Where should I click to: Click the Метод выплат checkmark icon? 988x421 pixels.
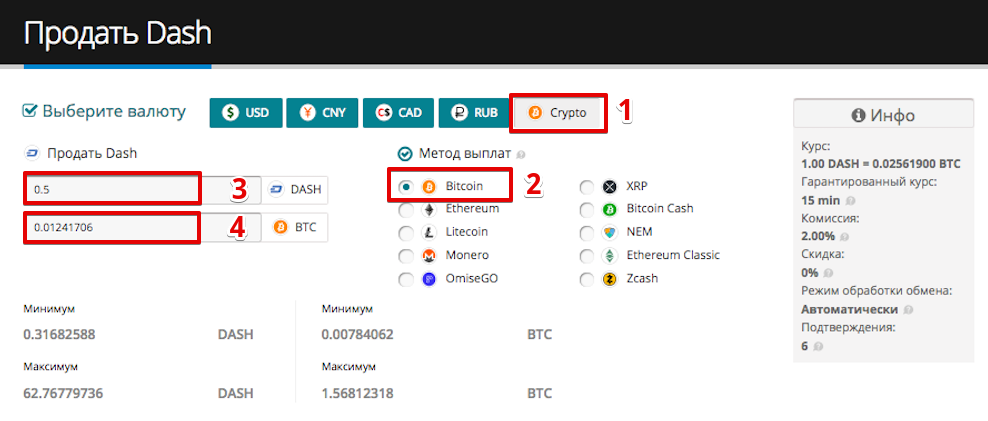click(x=405, y=154)
